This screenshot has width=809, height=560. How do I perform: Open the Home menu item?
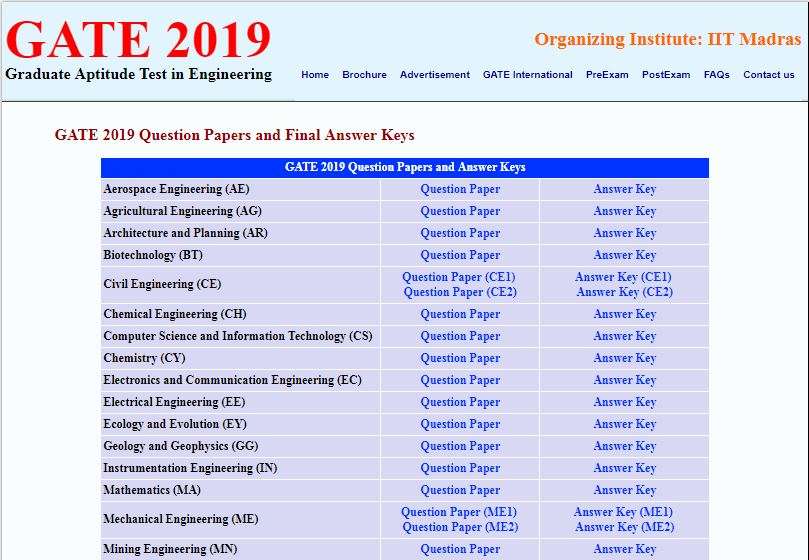pos(314,75)
